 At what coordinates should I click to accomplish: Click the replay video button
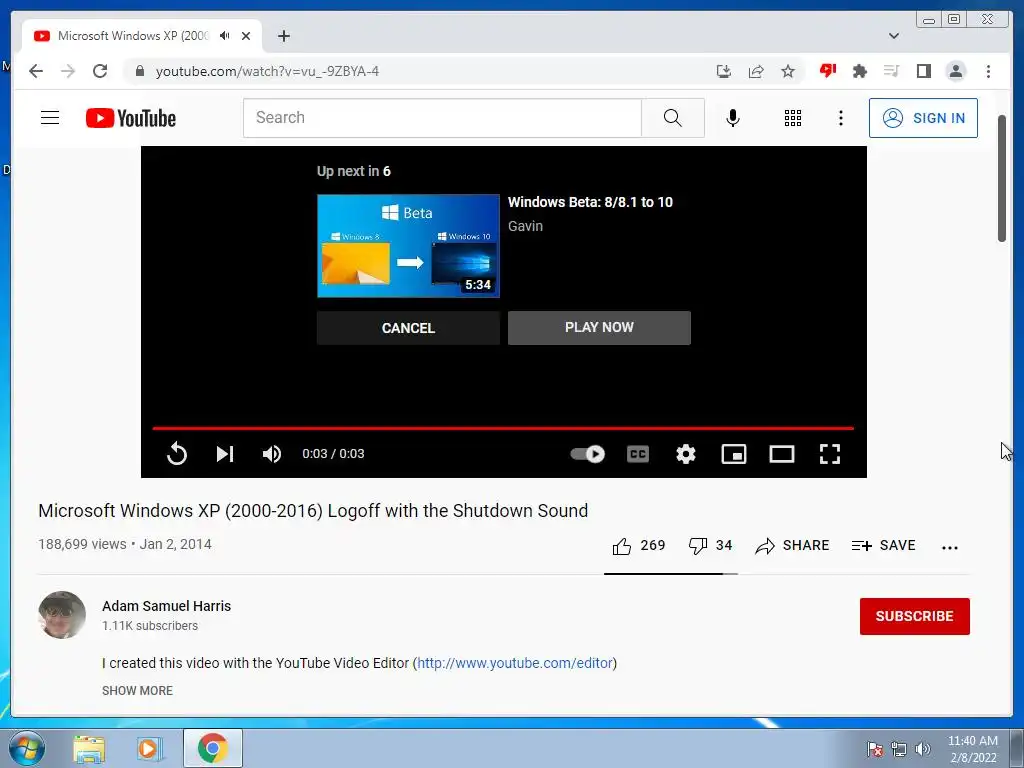176,453
